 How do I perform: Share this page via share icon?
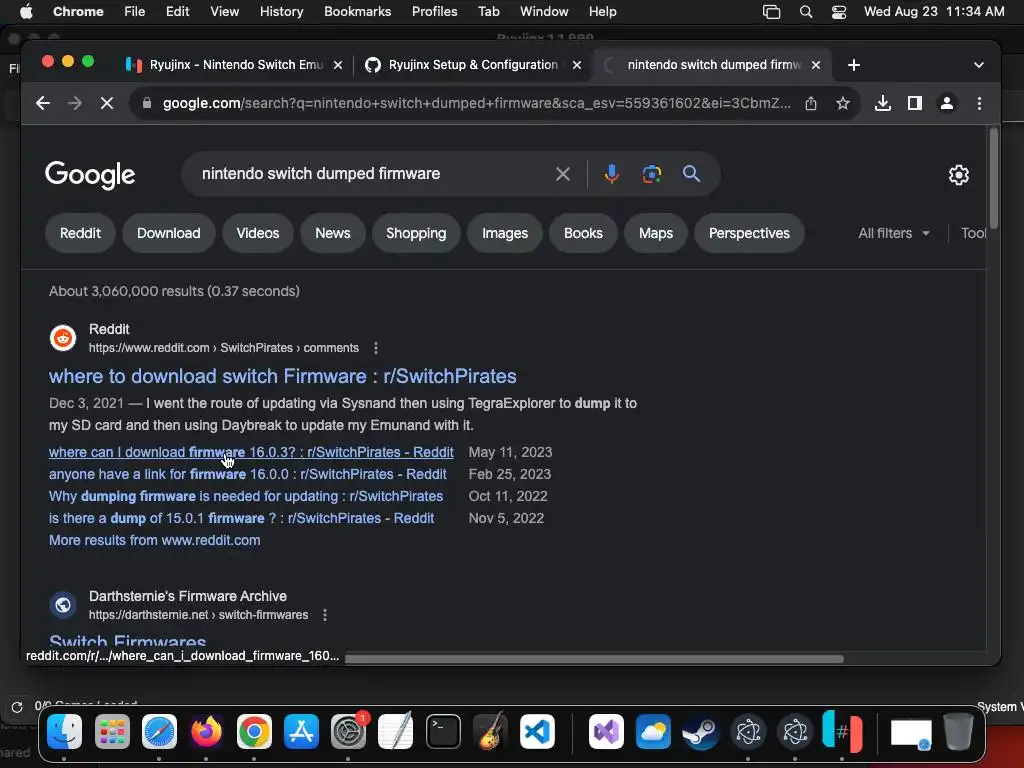click(810, 103)
